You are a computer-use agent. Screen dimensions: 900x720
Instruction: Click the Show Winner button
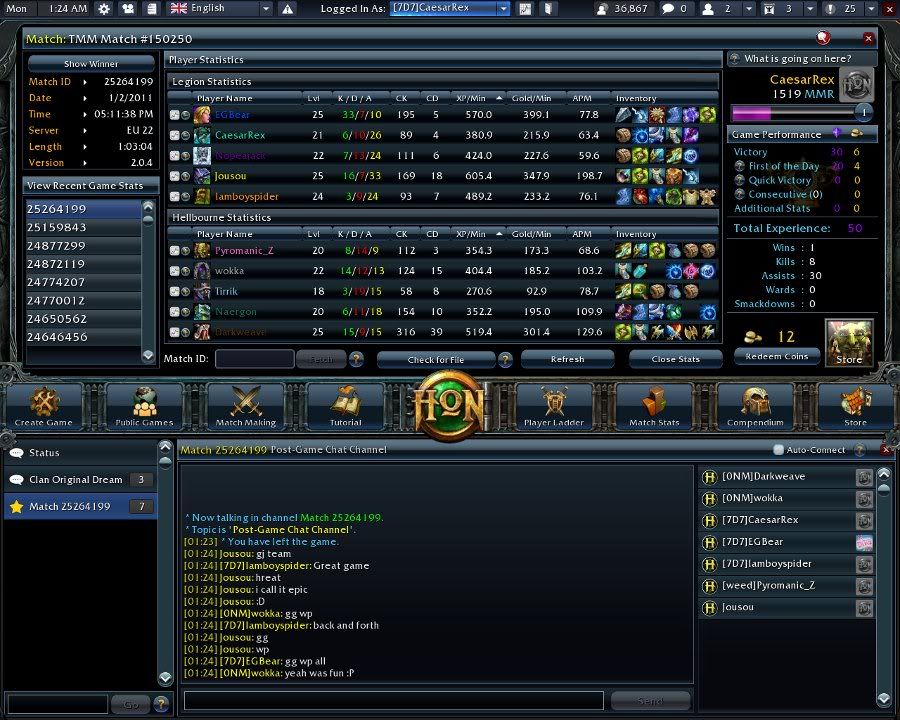[x=91, y=64]
